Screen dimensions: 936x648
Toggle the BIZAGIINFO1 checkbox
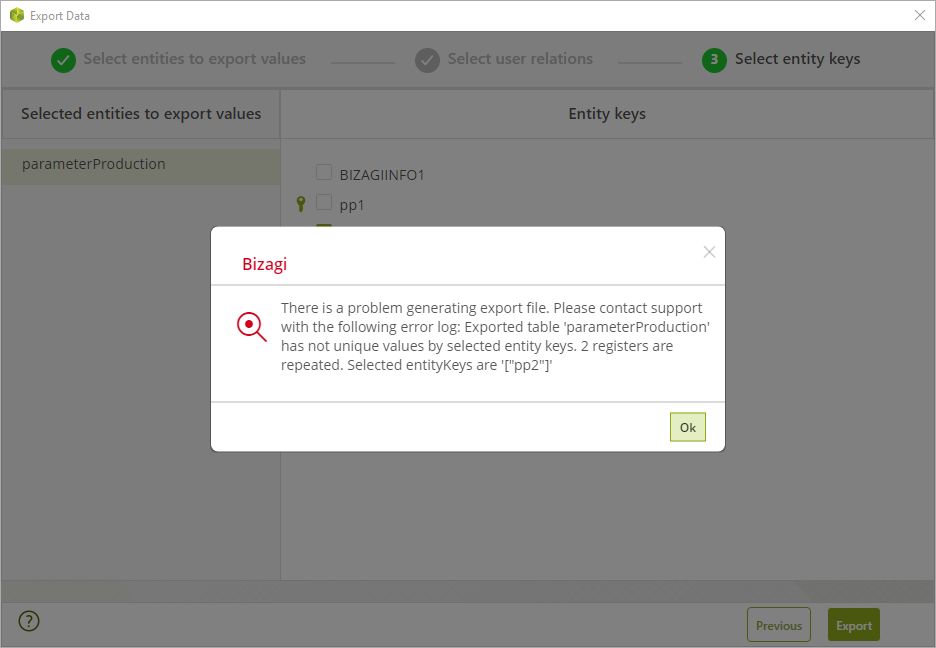pyautogui.click(x=324, y=172)
